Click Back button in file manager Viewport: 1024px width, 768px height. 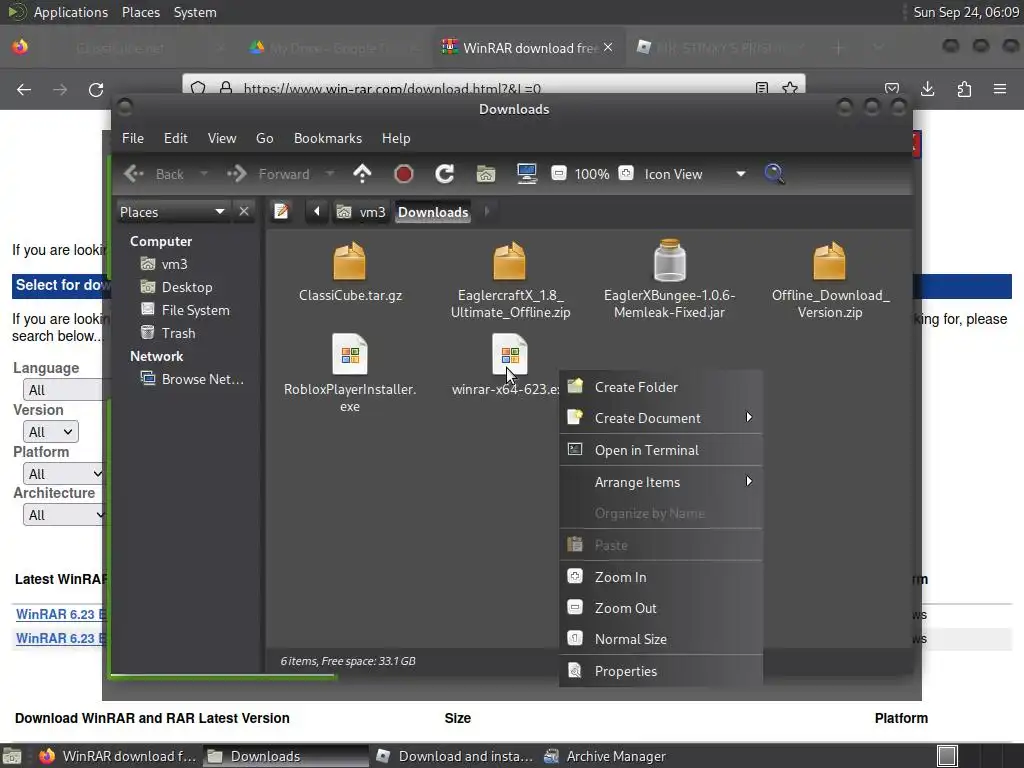(x=155, y=174)
